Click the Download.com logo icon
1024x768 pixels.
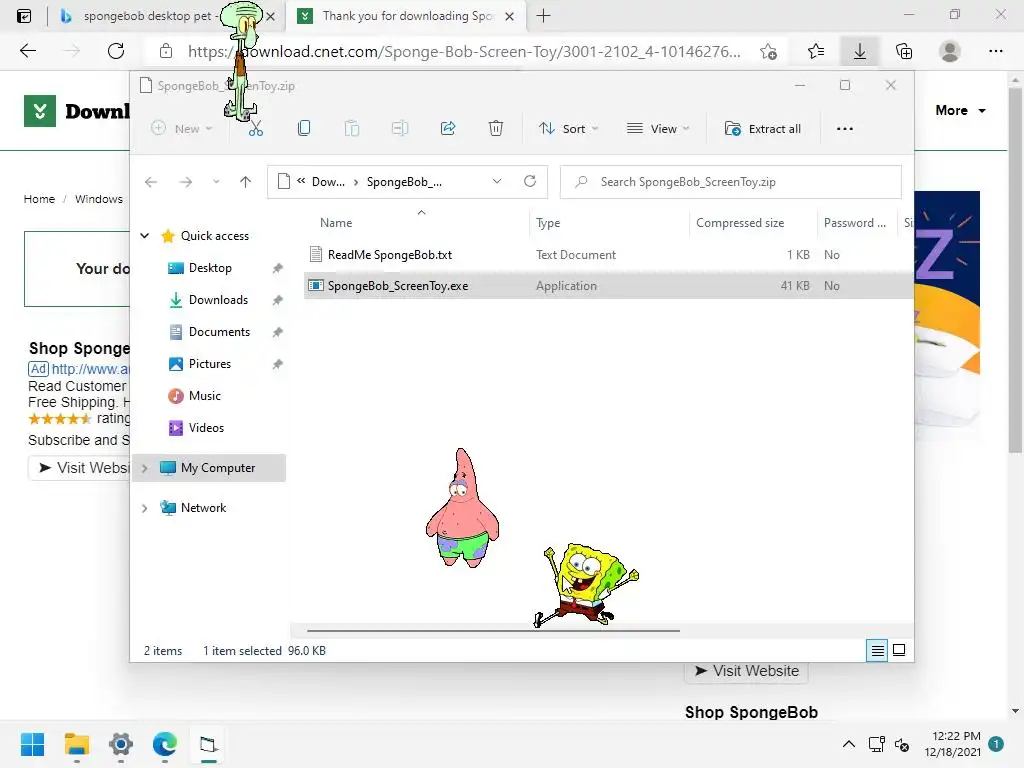pyautogui.click(x=40, y=111)
